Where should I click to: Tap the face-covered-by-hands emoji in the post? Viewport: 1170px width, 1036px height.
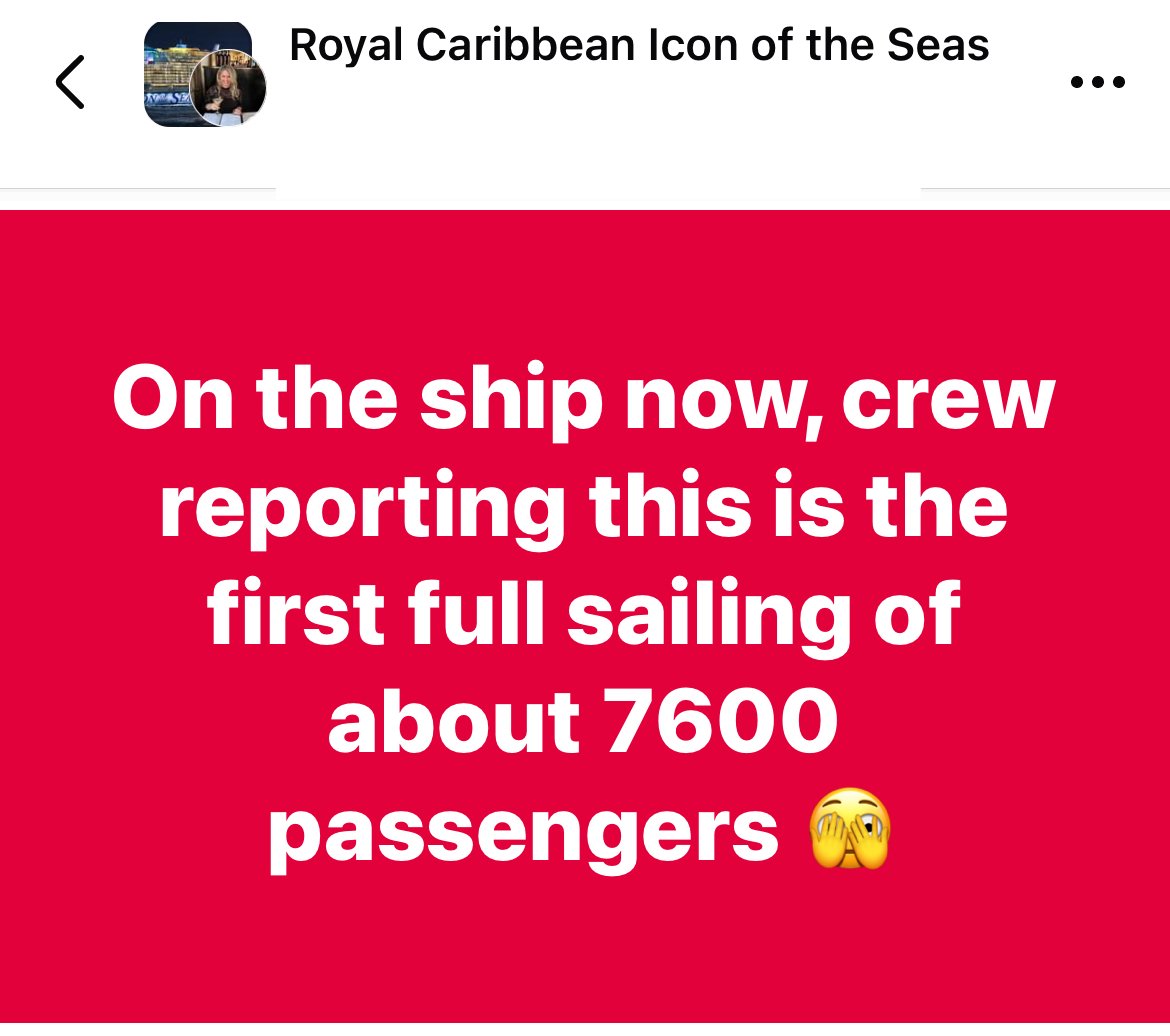(849, 828)
